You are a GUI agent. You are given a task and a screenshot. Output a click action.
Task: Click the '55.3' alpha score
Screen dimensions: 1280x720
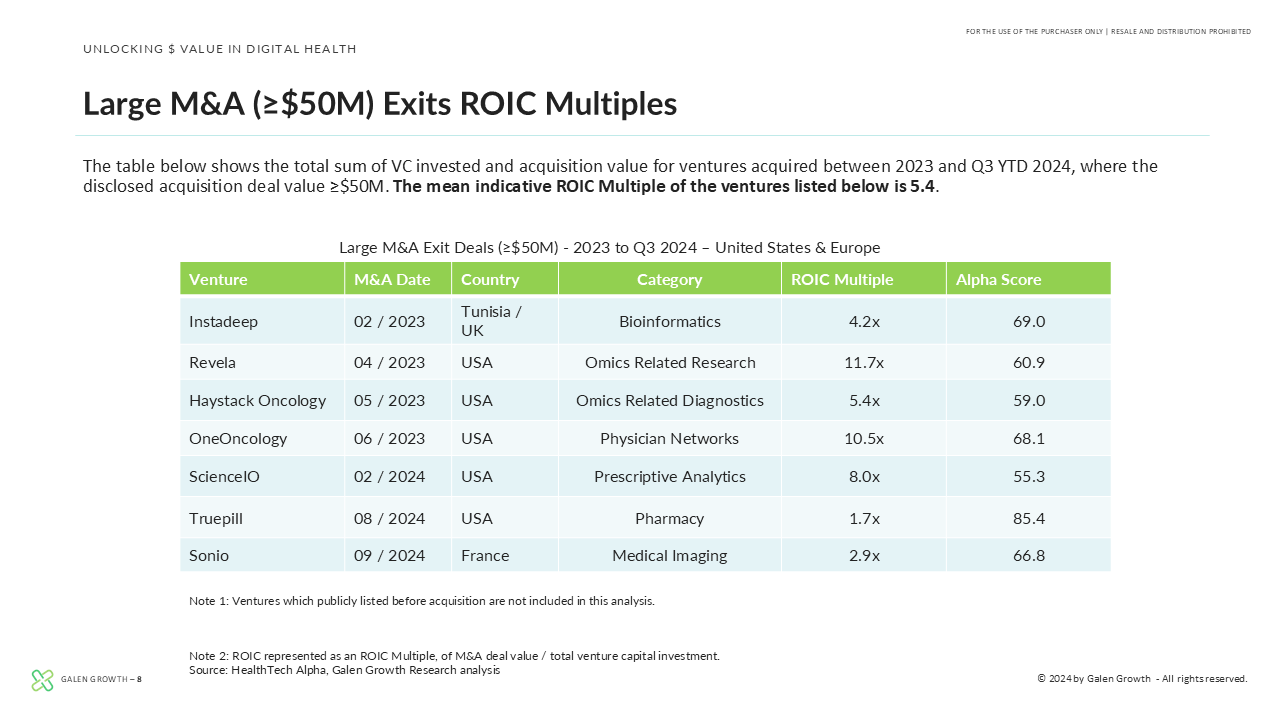pyautogui.click(x=1029, y=476)
